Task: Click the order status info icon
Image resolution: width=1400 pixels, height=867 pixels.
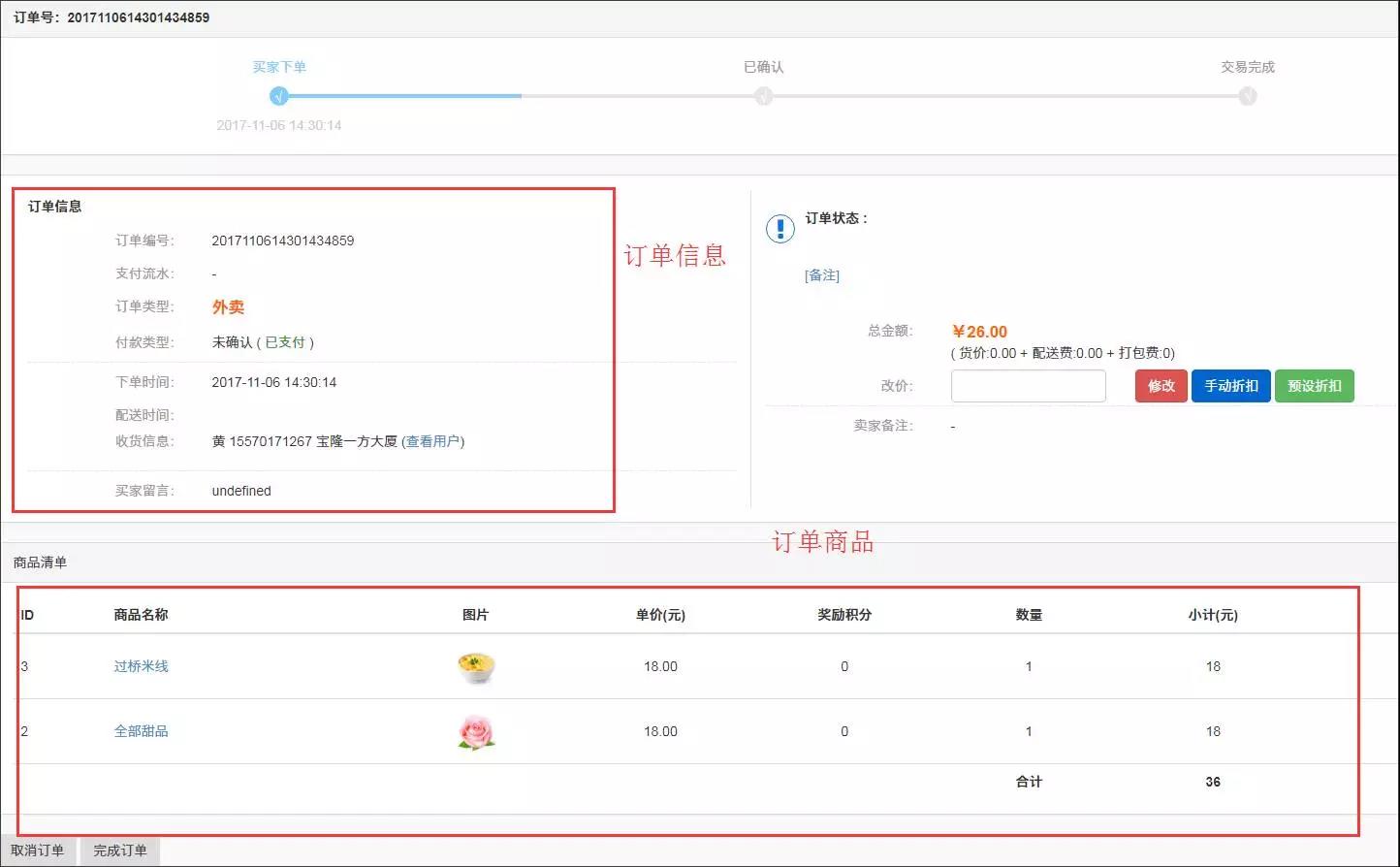Action: 780,229
